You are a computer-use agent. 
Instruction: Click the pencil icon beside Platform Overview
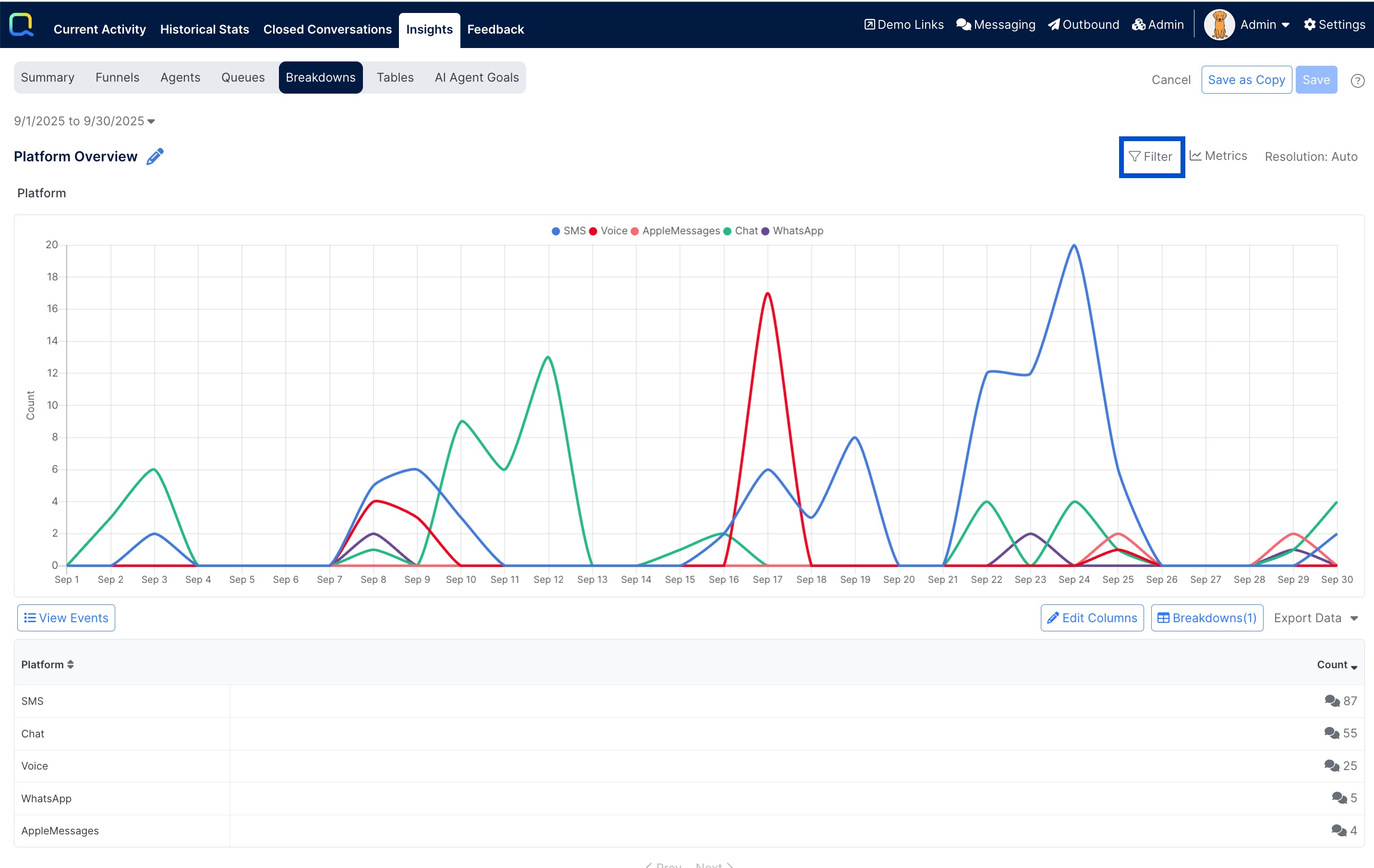coord(155,157)
